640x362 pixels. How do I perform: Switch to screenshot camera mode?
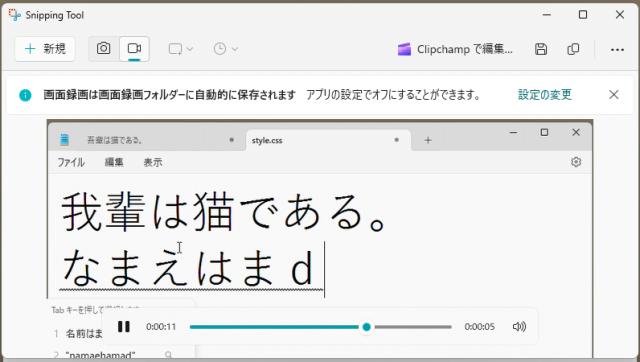pos(104,49)
